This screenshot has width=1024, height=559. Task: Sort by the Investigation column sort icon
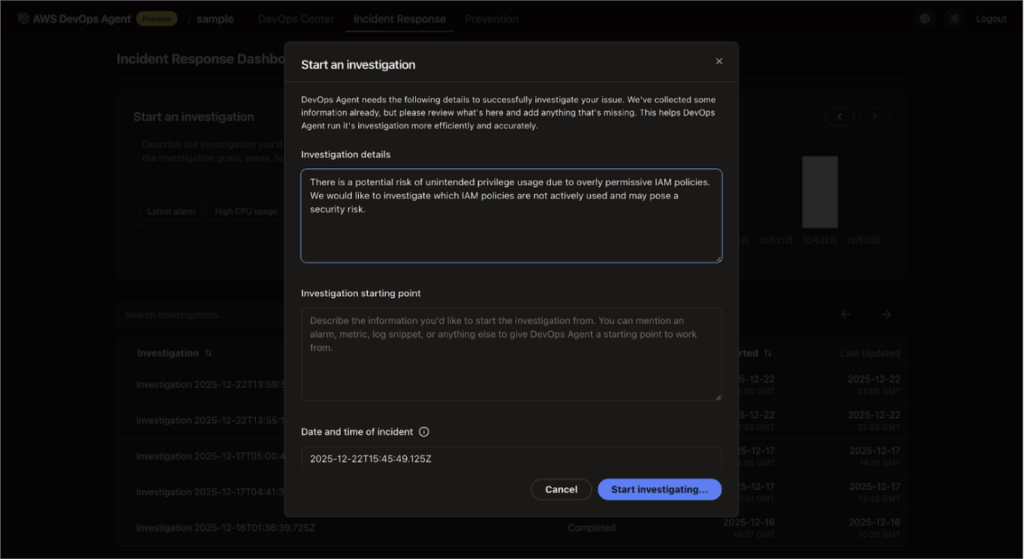point(209,353)
